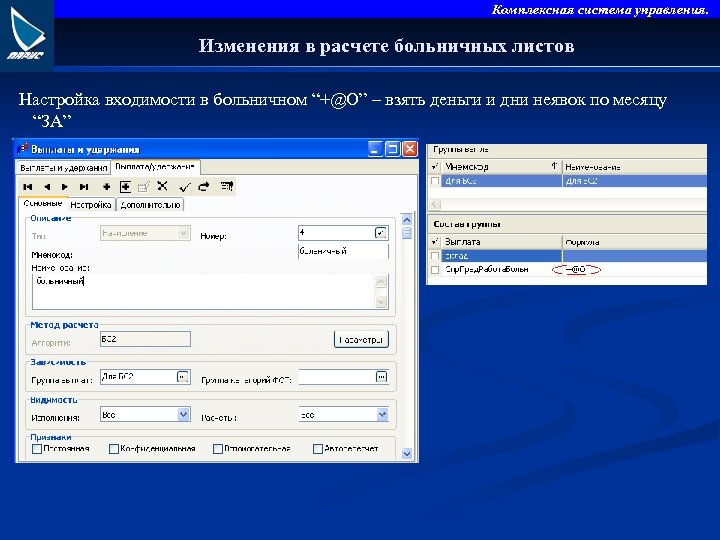720x540 pixels.
Task: Click the Парус logo
Action: pos(27,36)
